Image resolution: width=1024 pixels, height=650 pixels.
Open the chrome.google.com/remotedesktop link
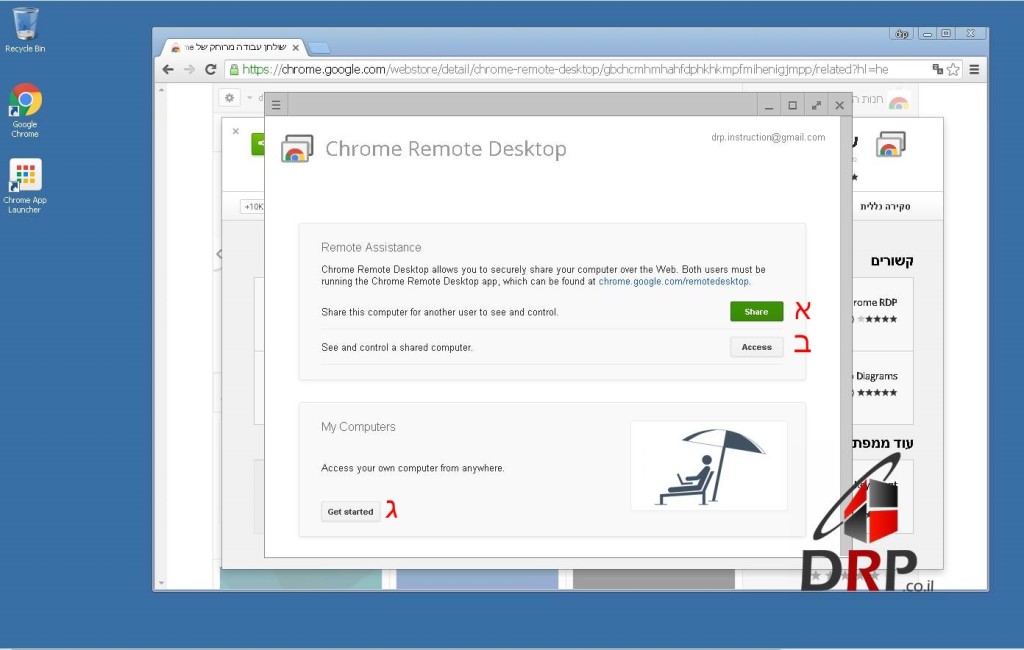(673, 282)
